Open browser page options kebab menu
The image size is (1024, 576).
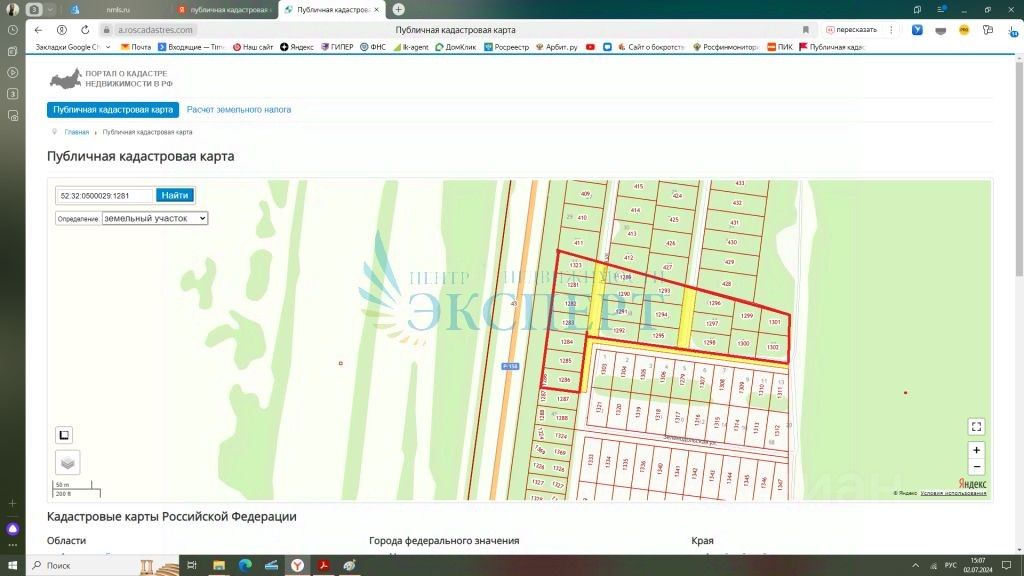(891, 30)
